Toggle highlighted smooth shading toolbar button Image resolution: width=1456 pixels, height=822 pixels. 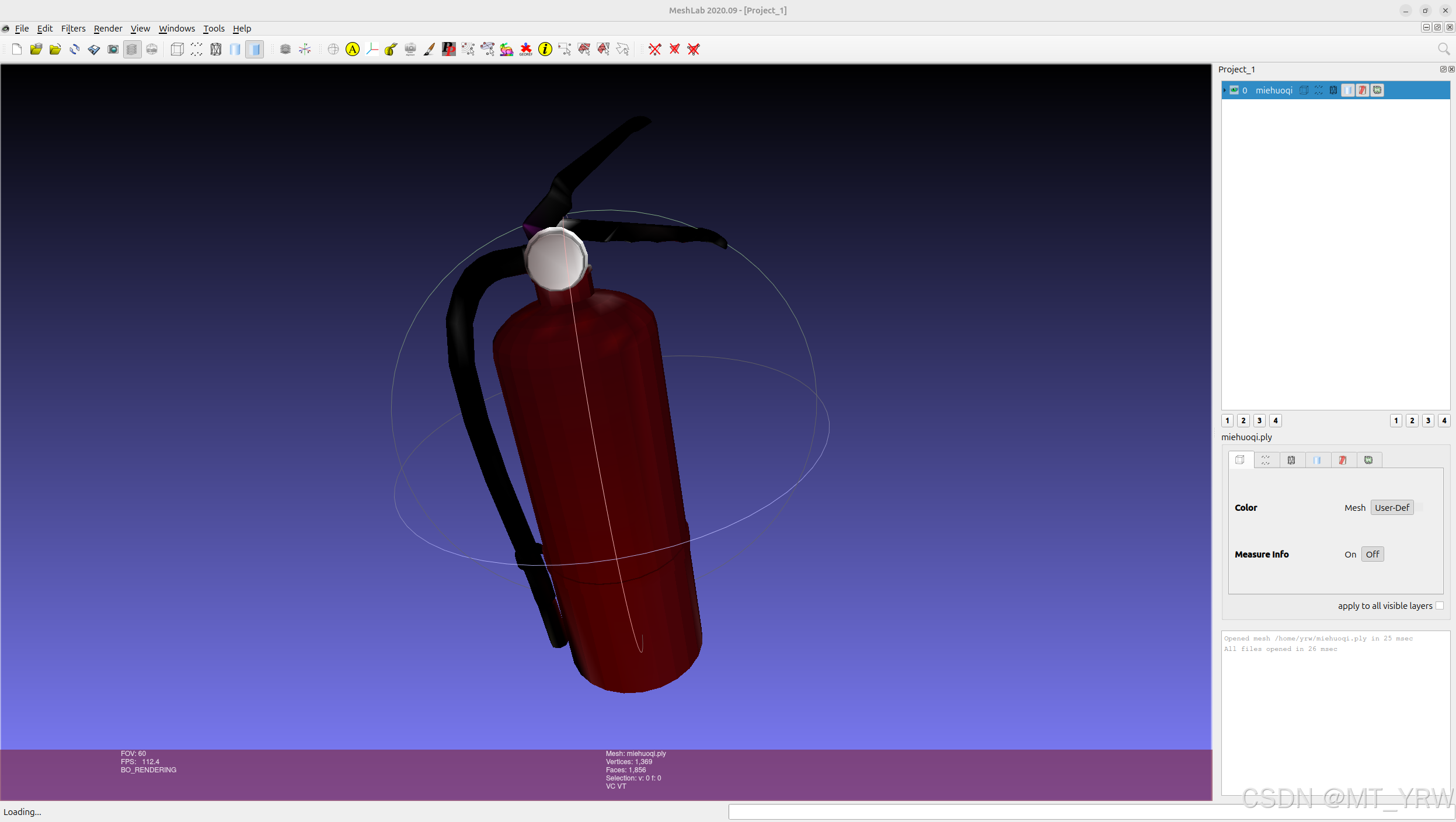(255, 50)
